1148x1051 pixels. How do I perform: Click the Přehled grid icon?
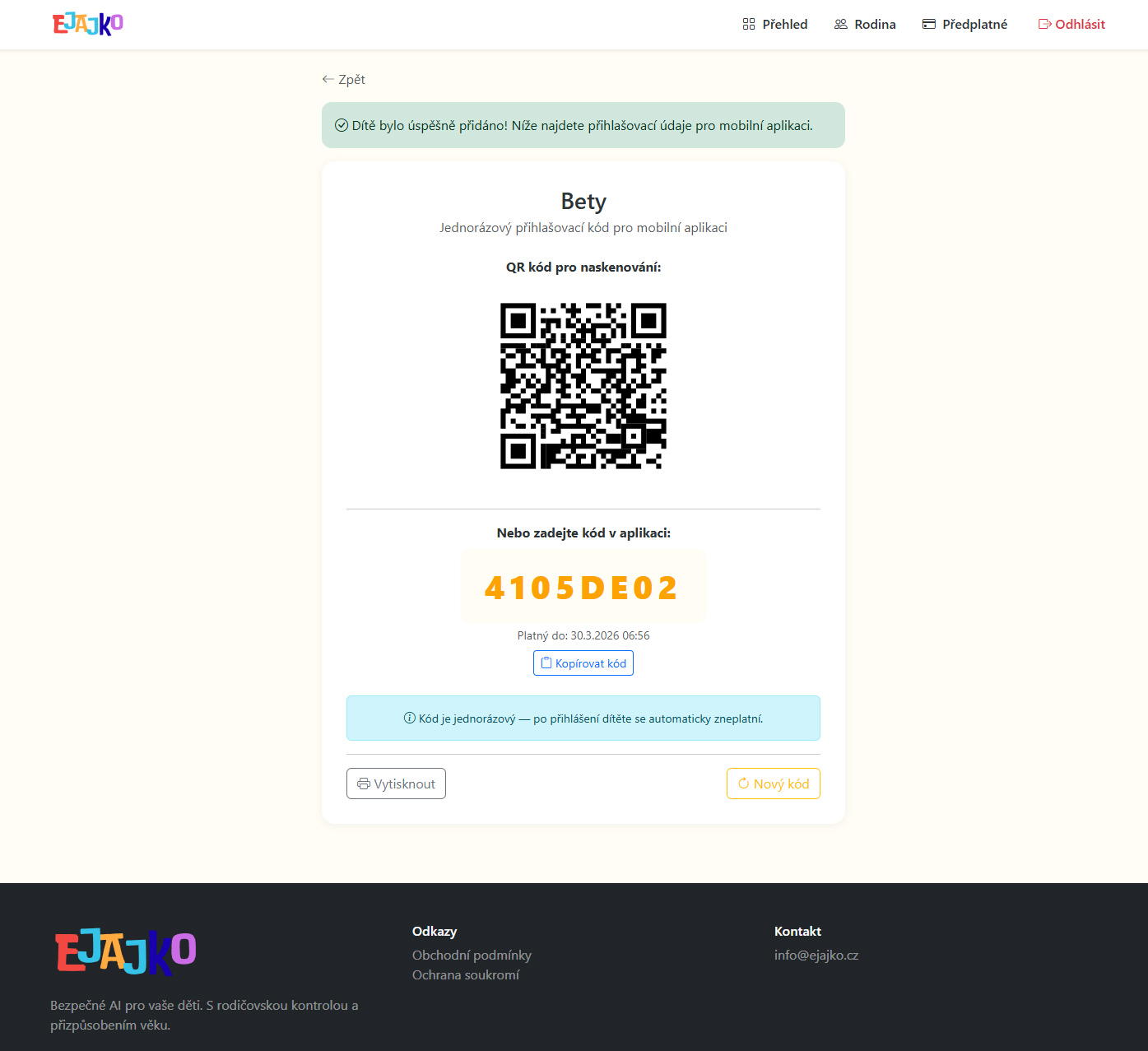(748, 25)
